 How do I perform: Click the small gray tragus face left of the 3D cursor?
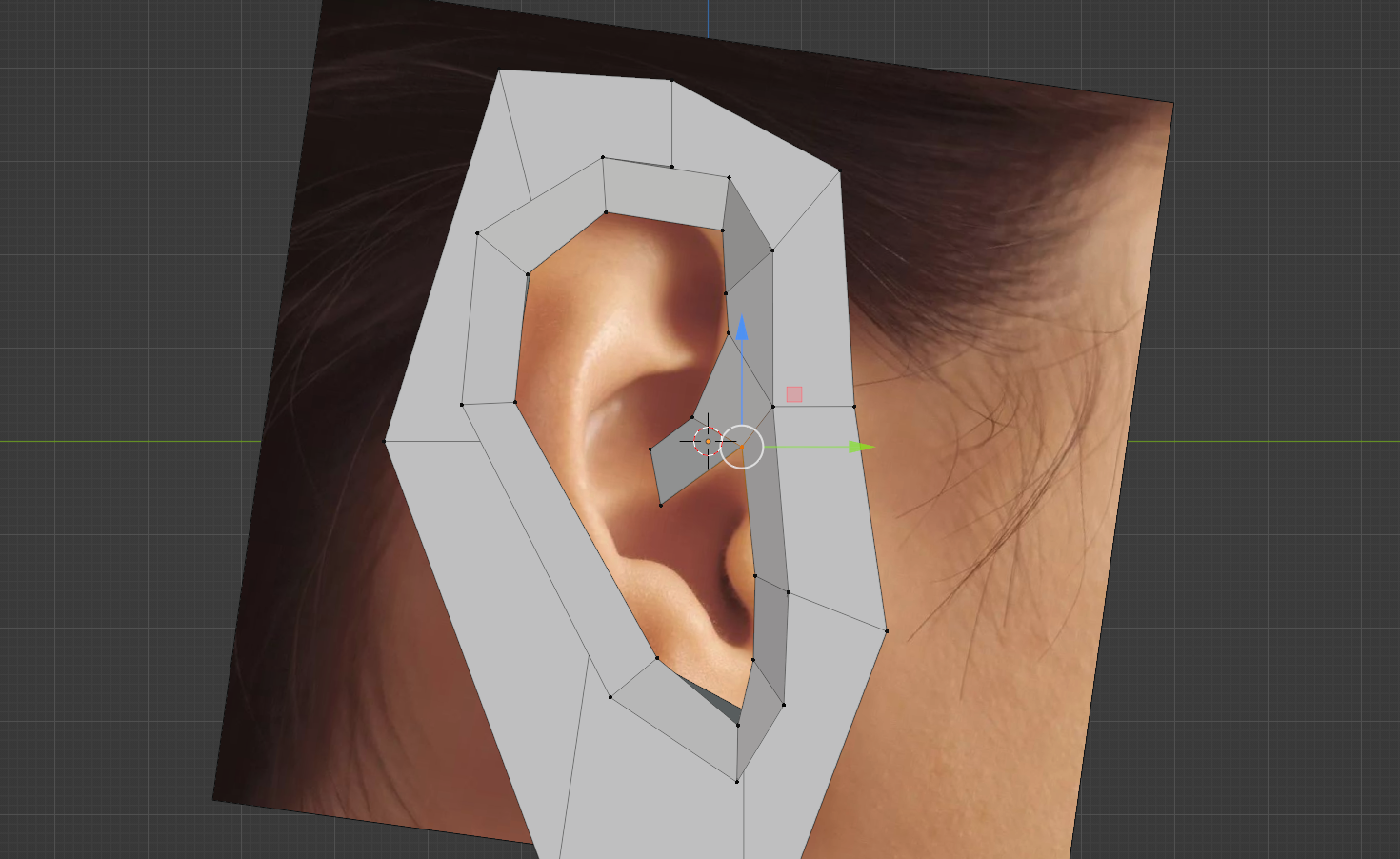click(676, 467)
